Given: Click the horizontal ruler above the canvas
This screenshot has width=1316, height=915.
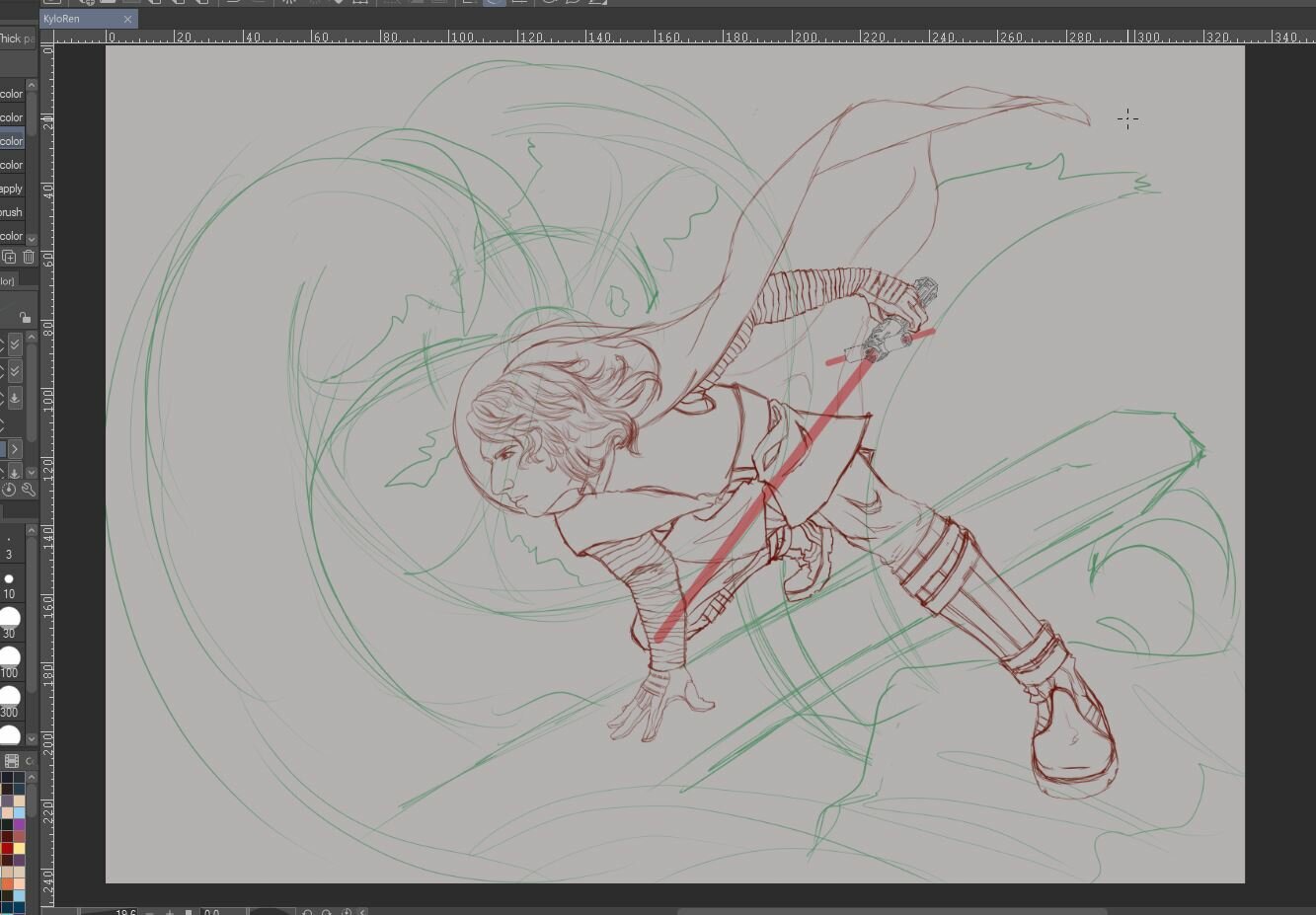Looking at the screenshot, I should pyautogui.click(x=684, y=37).
